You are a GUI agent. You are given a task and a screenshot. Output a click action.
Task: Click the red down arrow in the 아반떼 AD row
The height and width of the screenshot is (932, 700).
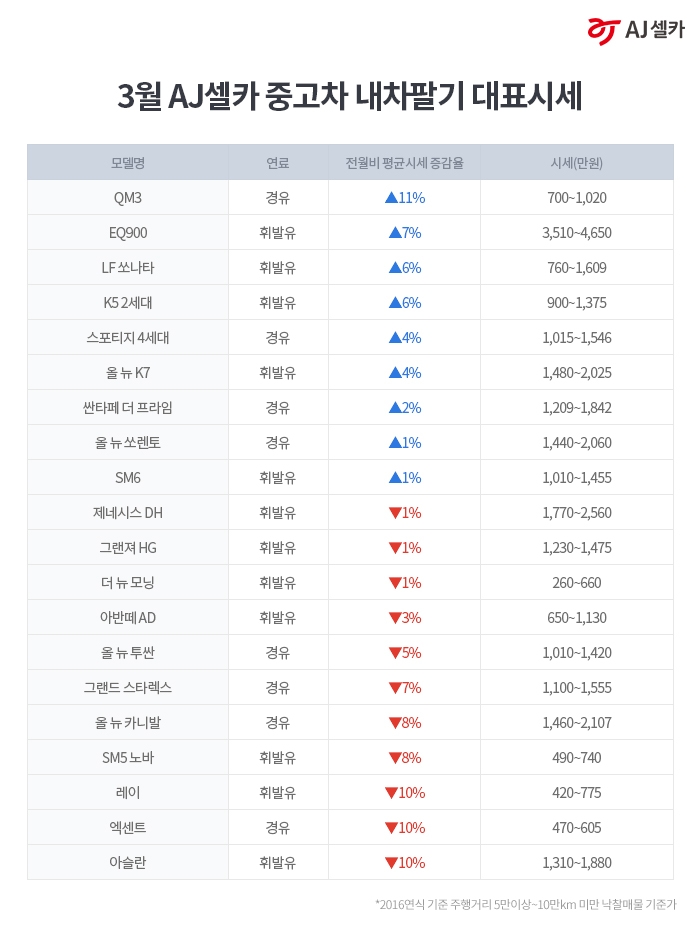coord(395,618)
